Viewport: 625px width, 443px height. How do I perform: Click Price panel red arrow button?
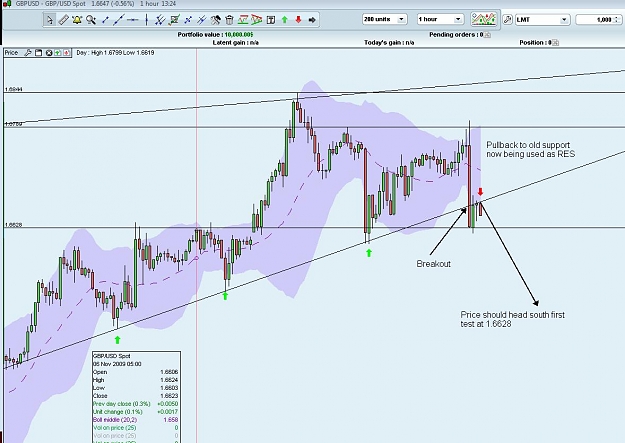pos(66,53)
